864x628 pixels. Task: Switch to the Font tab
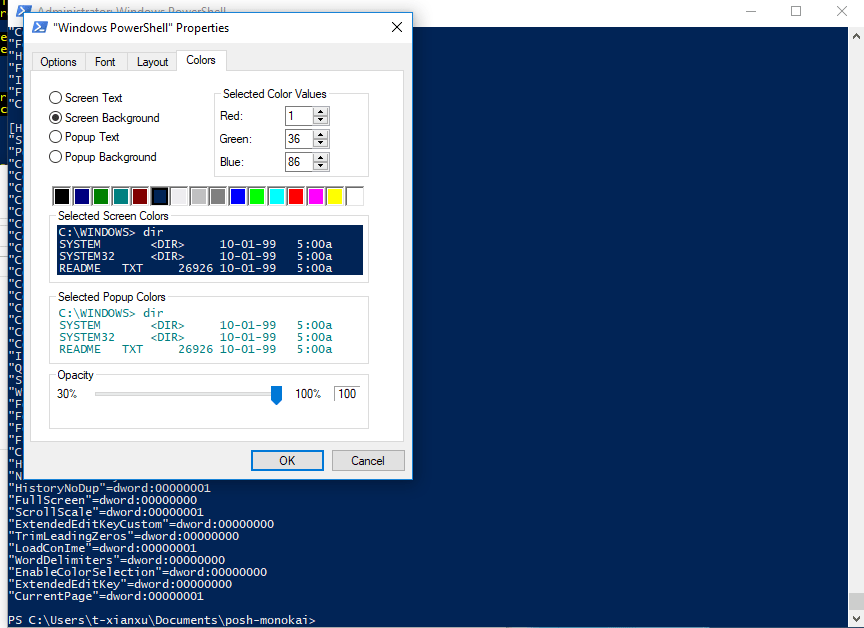point(105,61)
